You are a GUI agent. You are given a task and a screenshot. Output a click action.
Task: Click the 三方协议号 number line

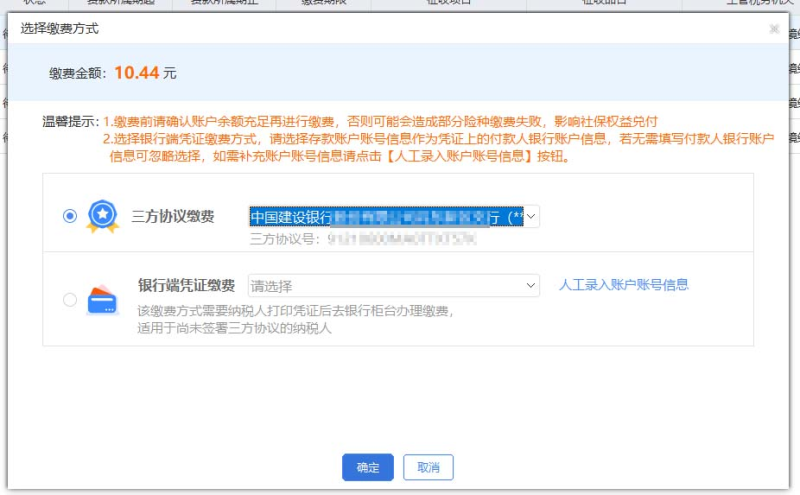[x=363, y=239]
